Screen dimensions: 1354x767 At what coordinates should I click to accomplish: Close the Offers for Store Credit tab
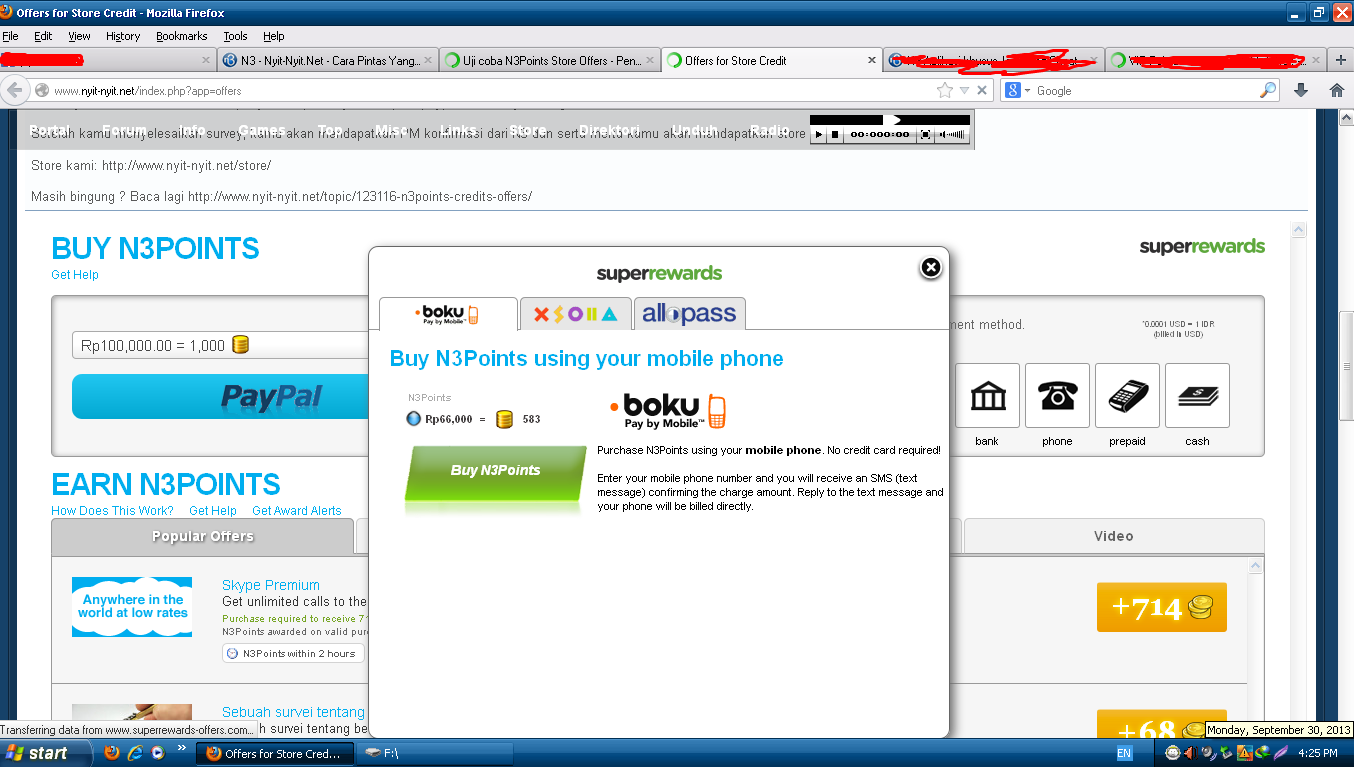click(872, 61)
